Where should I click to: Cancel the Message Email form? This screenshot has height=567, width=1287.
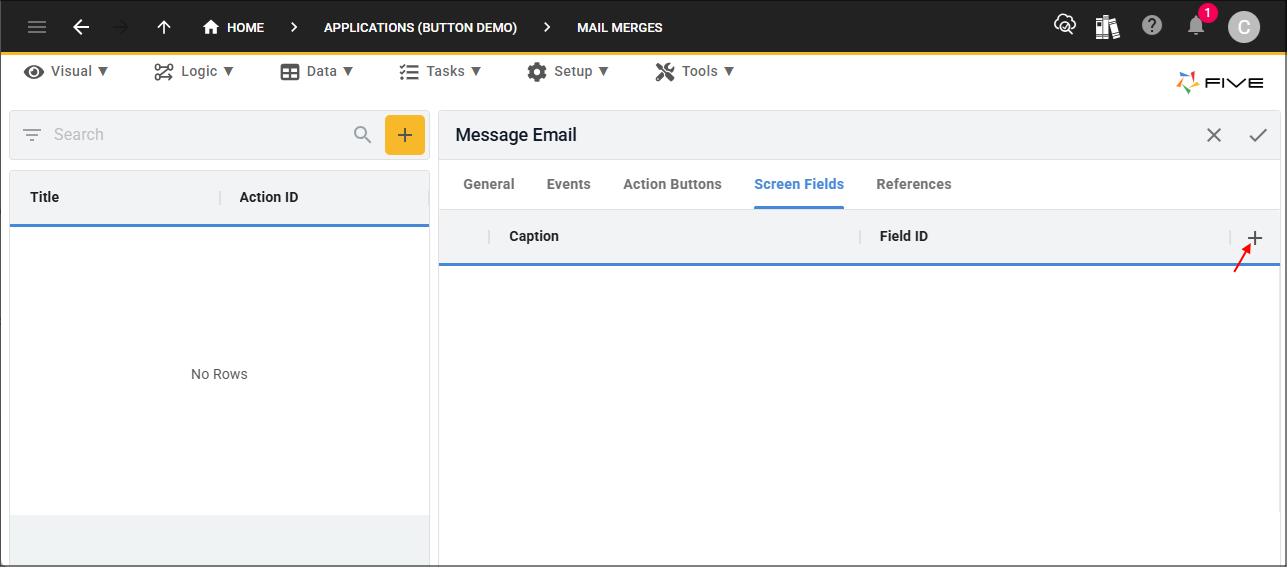pyautogui.click(x=1214, y=135)
